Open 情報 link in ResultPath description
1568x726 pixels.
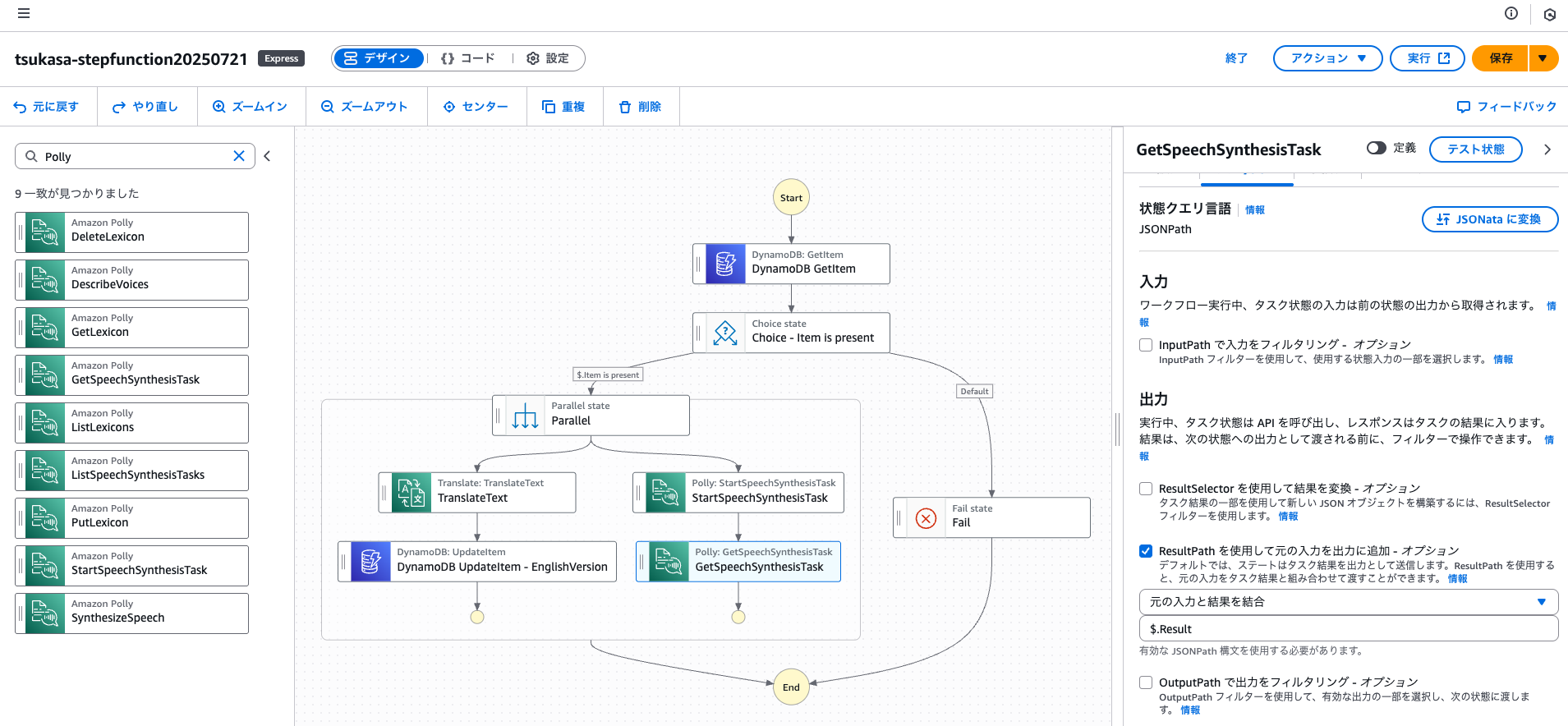[1457, 579]
